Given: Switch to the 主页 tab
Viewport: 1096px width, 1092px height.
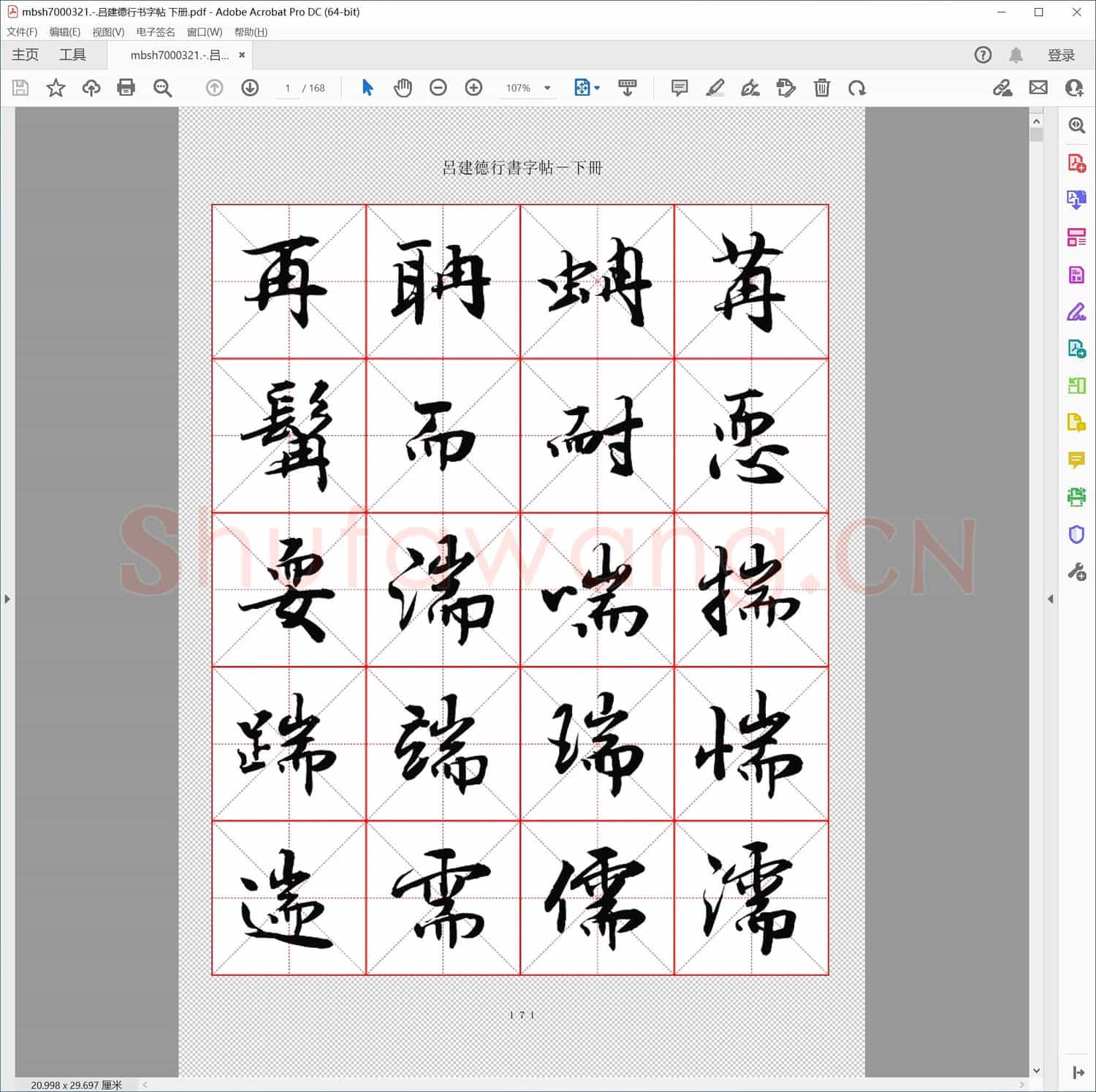Looking at the screenshot, I should point(25,54).
